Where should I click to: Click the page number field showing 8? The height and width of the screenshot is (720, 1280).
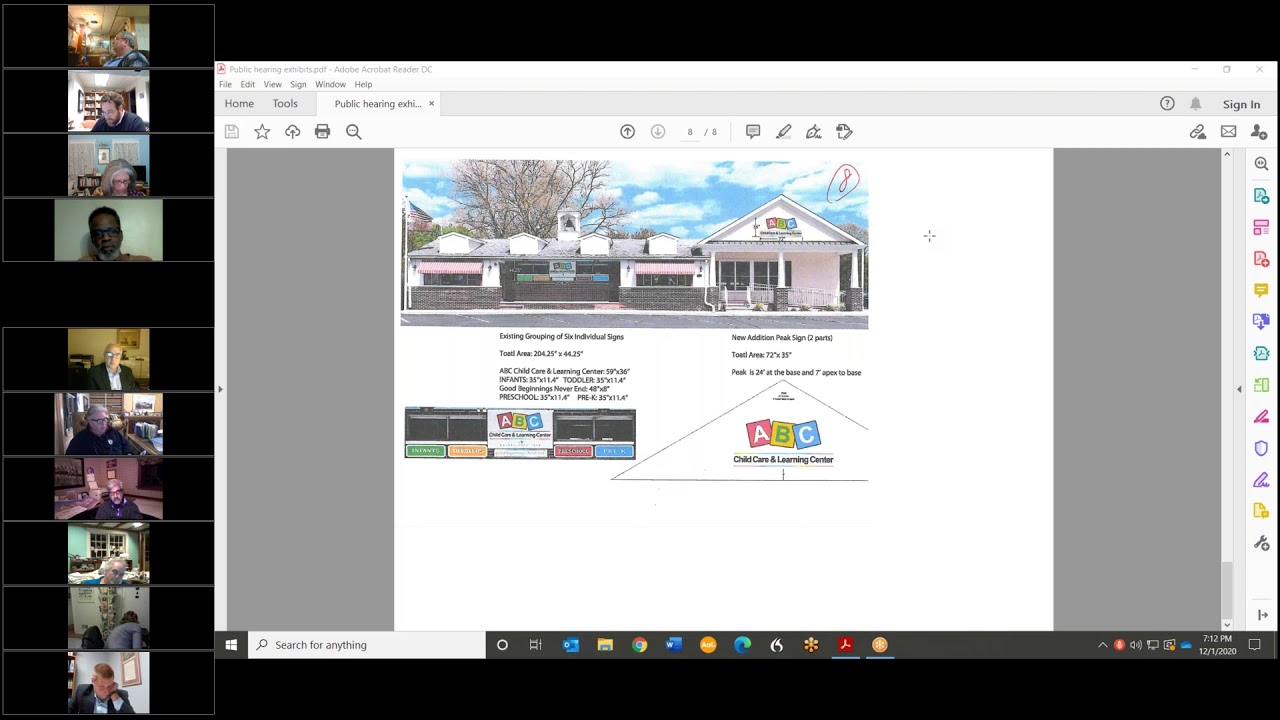click(690, 132)
